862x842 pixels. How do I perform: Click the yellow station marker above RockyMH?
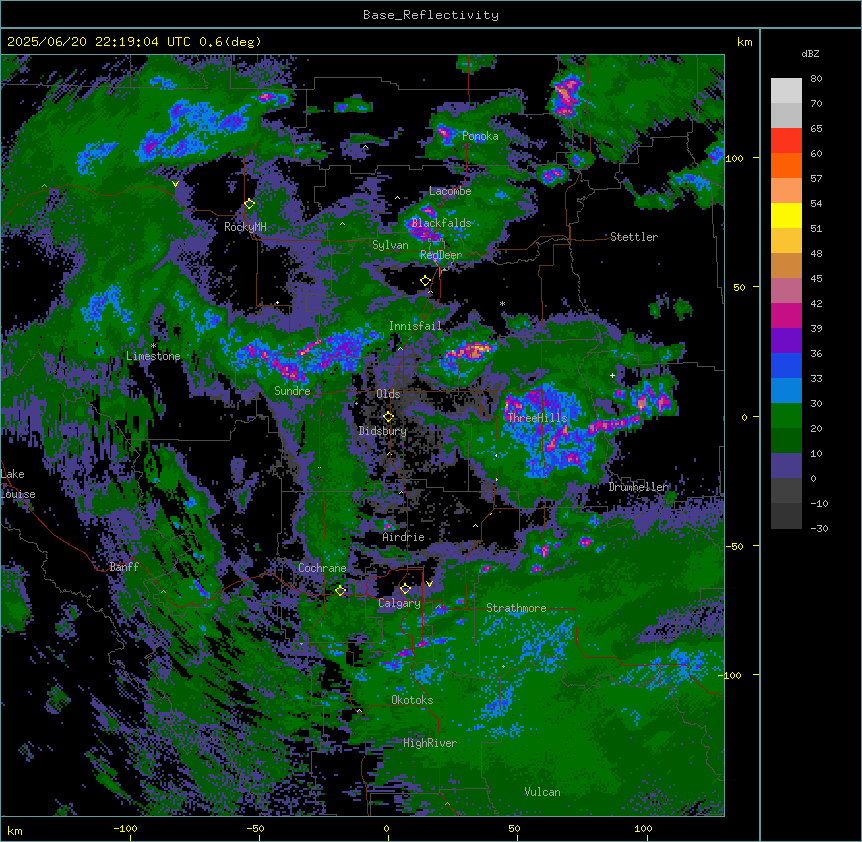click(x=250, y=204)
